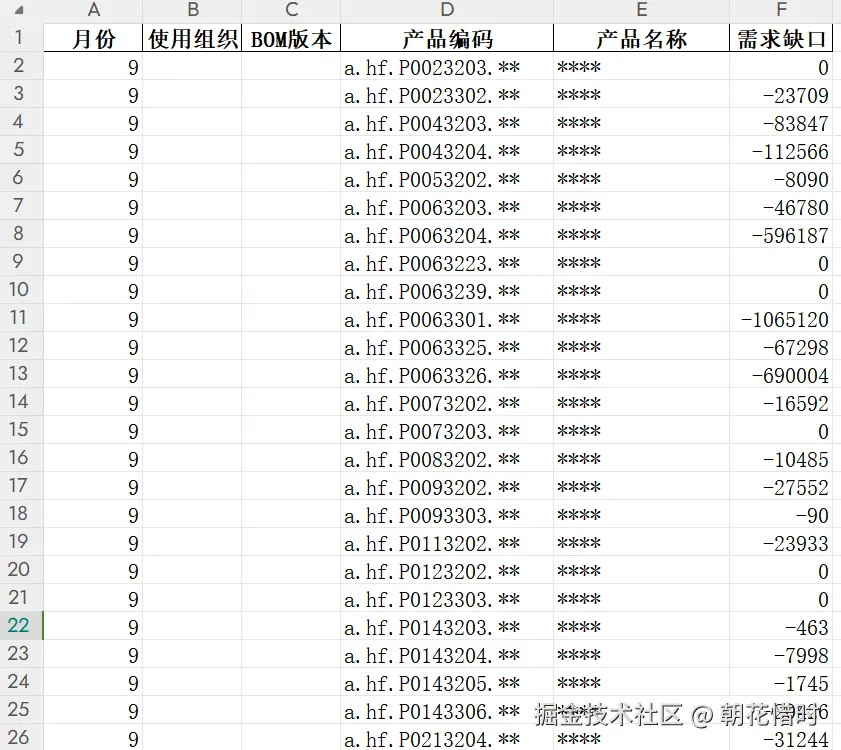Click the -112566 value cell
This screenshot has height=750, width=841.
[781, 150]
